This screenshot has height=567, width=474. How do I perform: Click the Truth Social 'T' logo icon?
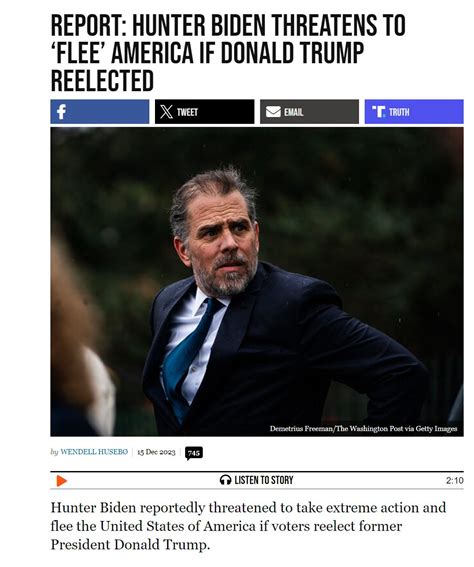pyautogui.click(x=379, y=112)
